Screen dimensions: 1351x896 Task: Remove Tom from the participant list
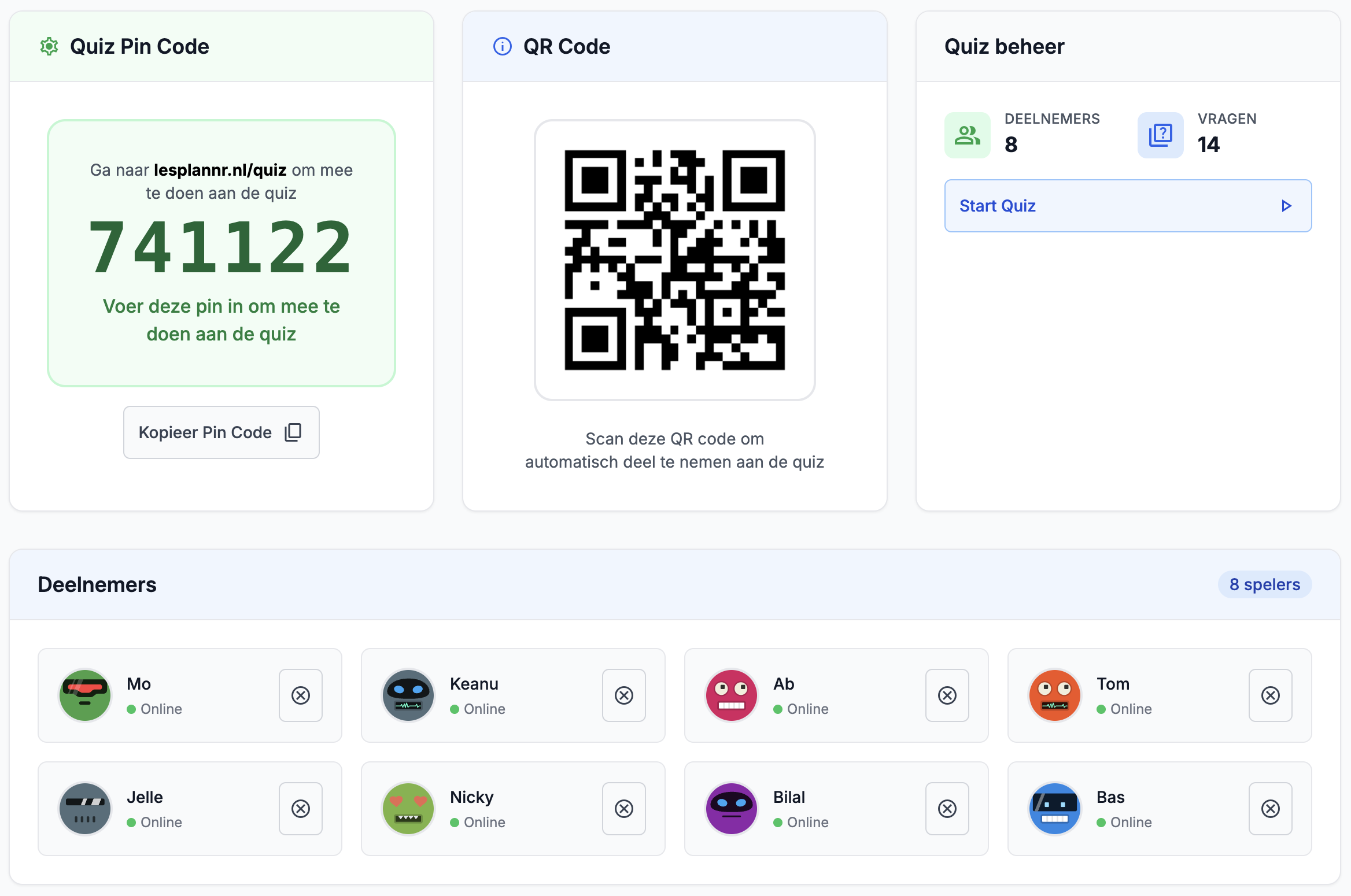click(x=1270, y=695)
